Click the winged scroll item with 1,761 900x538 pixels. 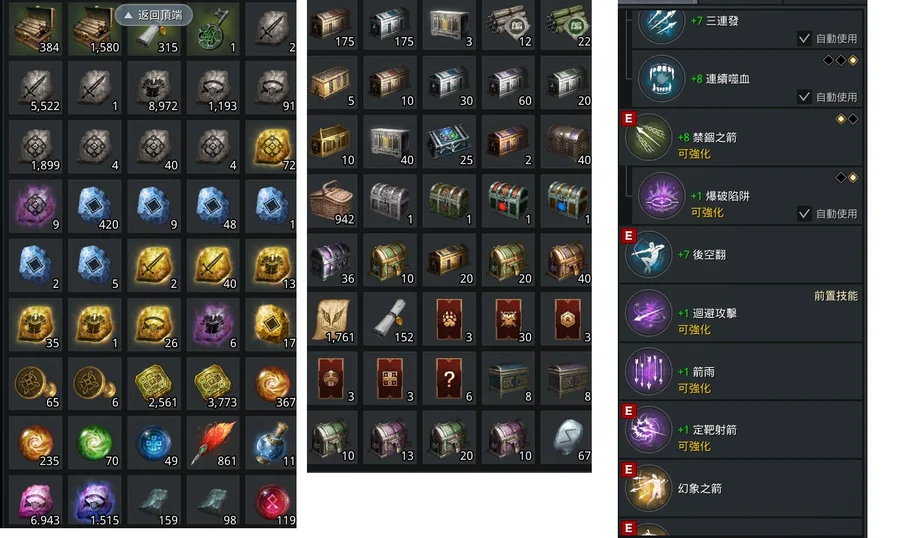coord(332,319)
